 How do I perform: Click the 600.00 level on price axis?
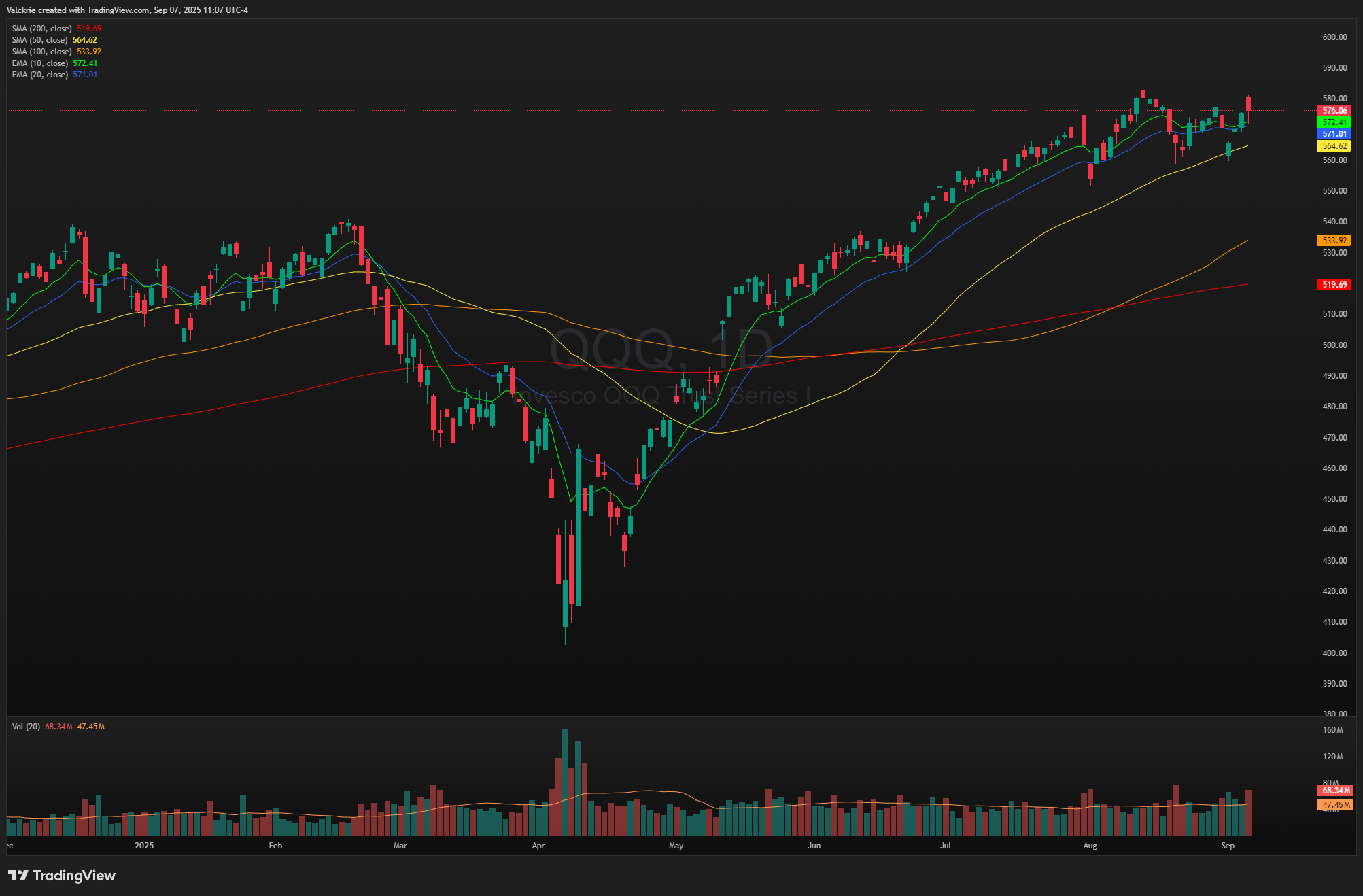(x=1334, y=37)
